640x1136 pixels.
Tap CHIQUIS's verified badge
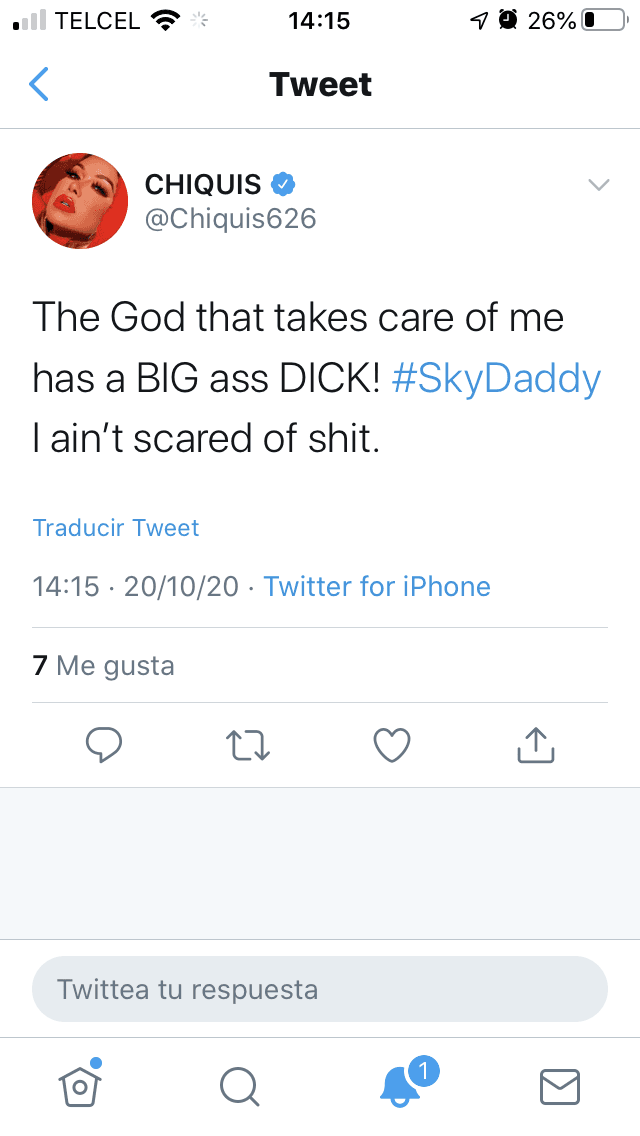[x=283, y=184]
